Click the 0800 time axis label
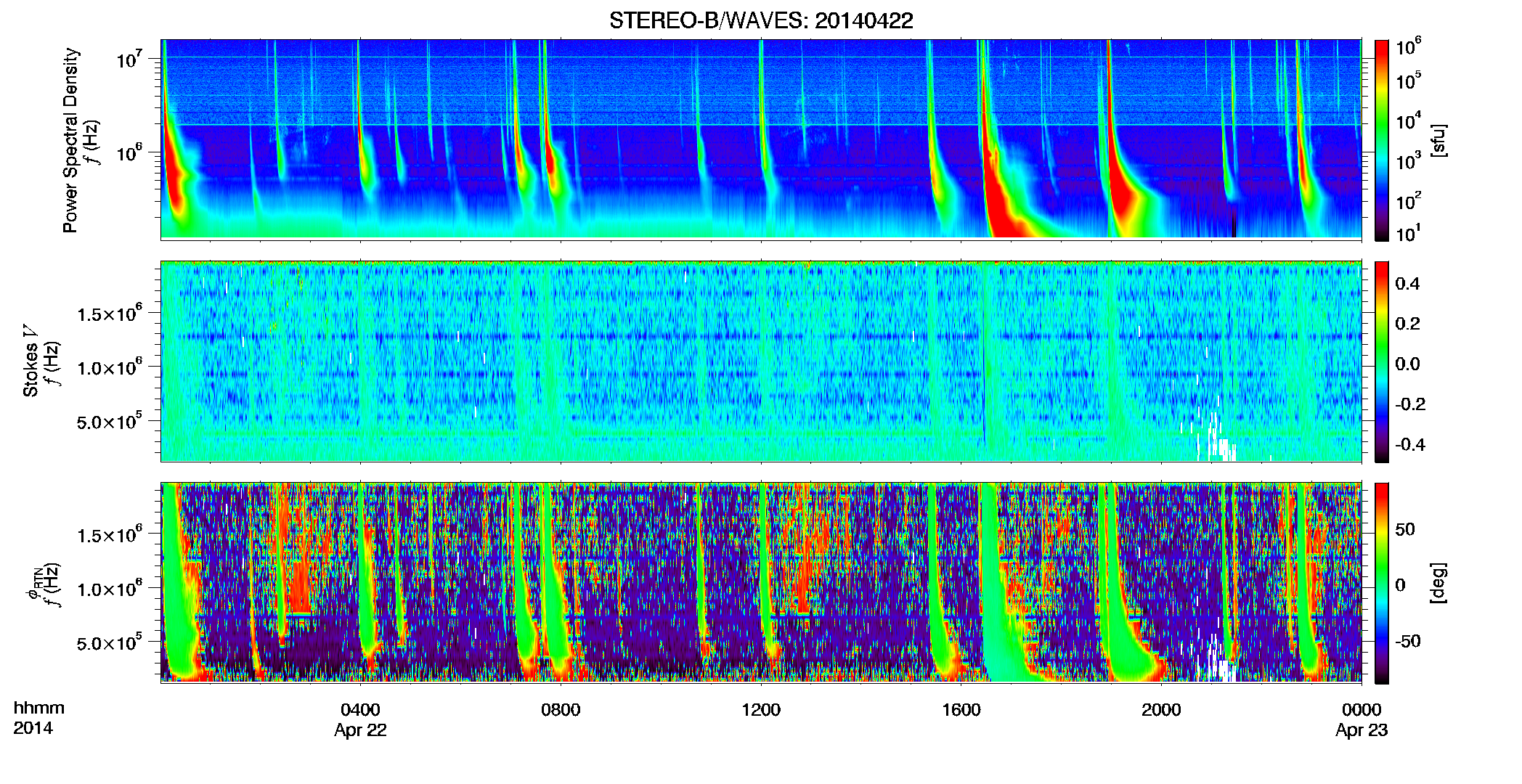 click(561, 710)
